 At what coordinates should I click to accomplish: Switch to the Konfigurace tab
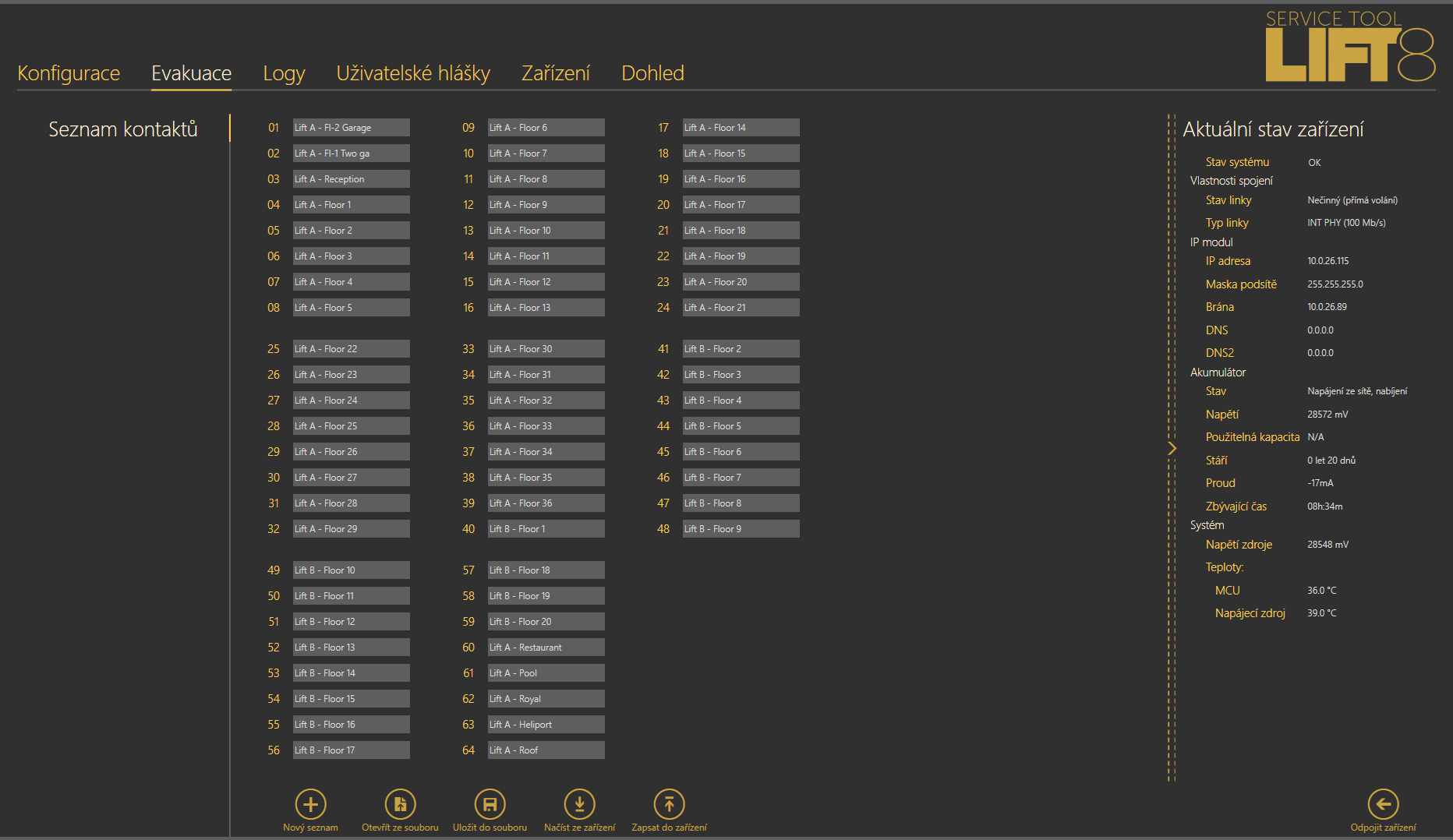click(69, 73)
